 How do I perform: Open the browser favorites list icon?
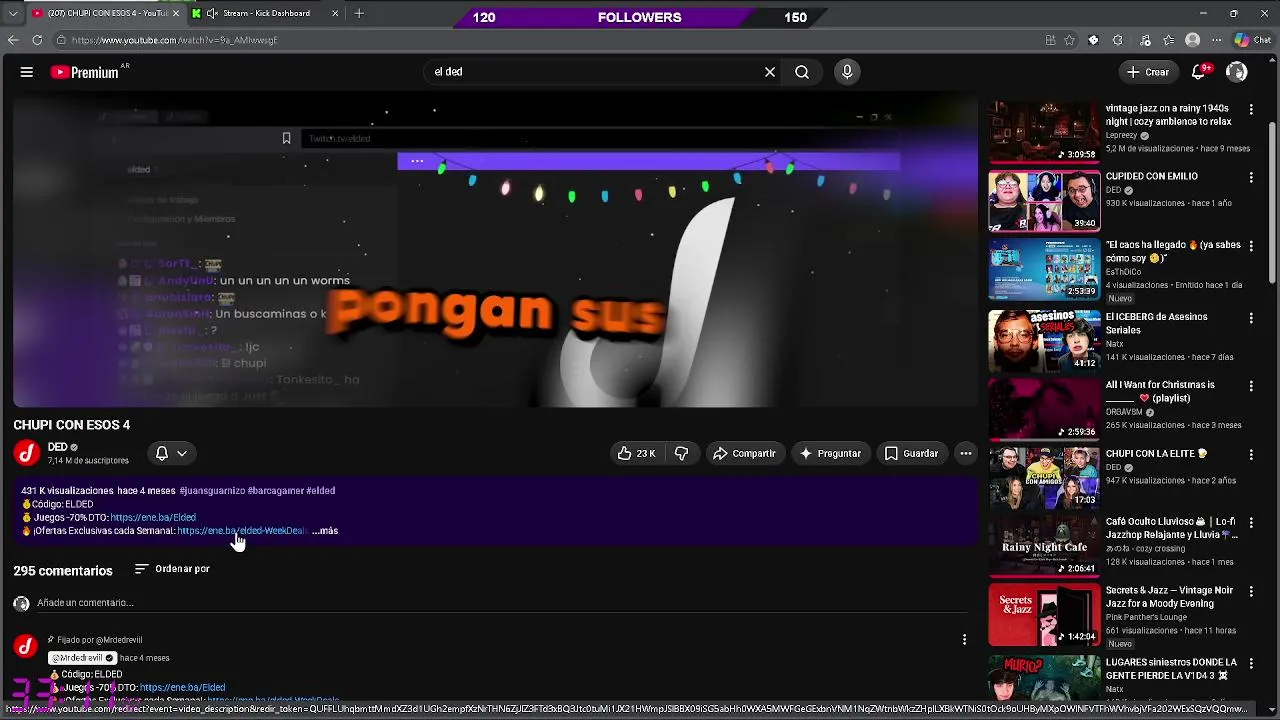1168,40
